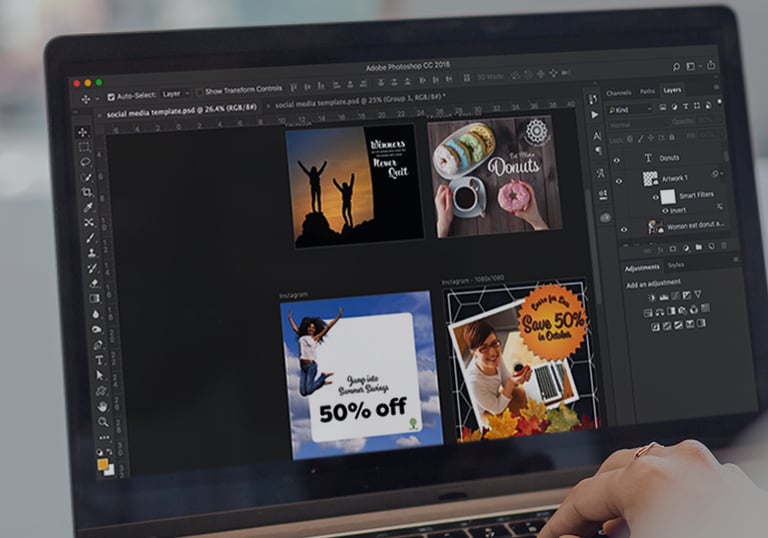Open the Styles tab
The width and height of the screenshot is (768, 538).
(675, 265)
